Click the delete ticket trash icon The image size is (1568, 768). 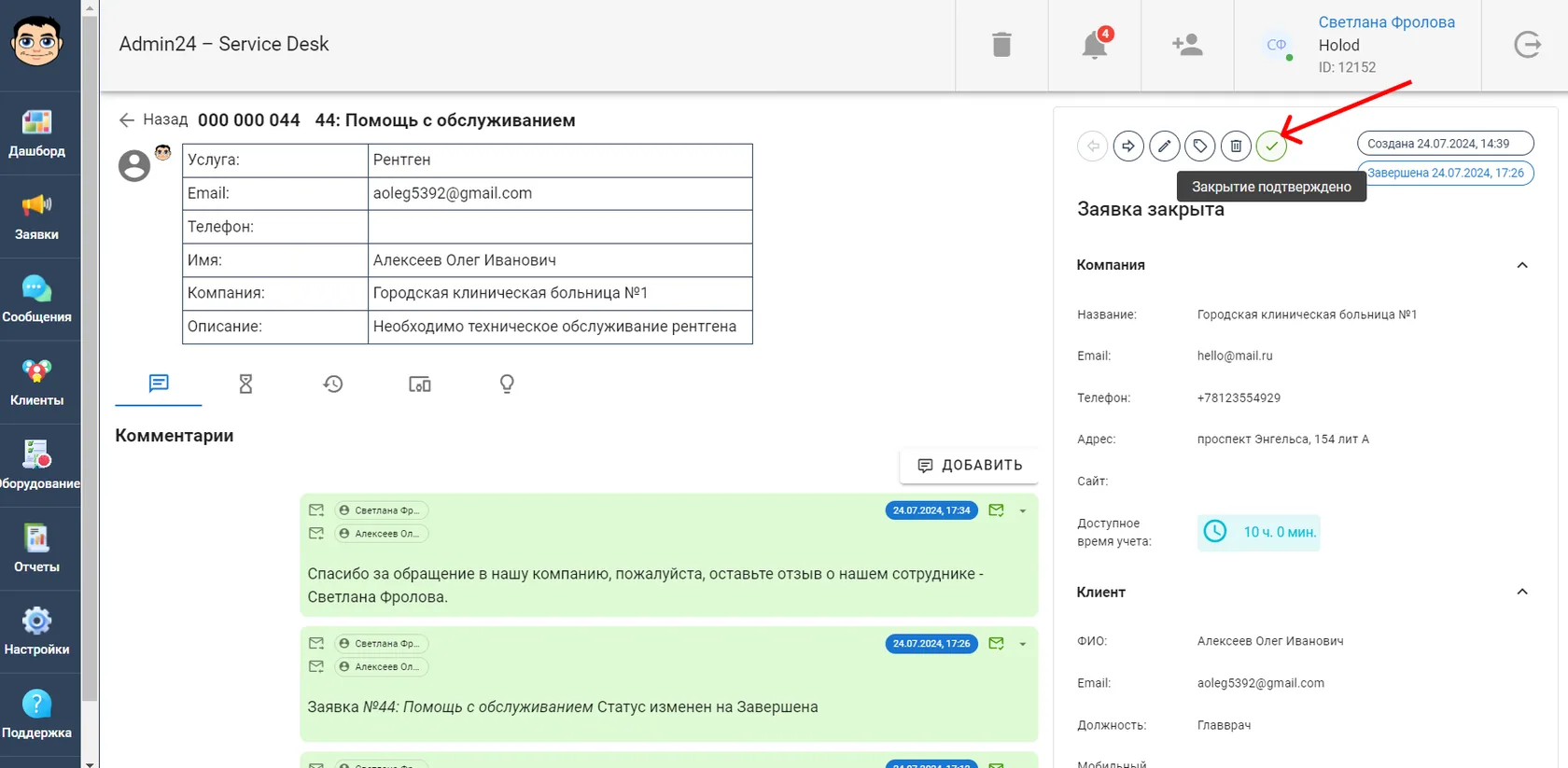[x=1236, y=146]
